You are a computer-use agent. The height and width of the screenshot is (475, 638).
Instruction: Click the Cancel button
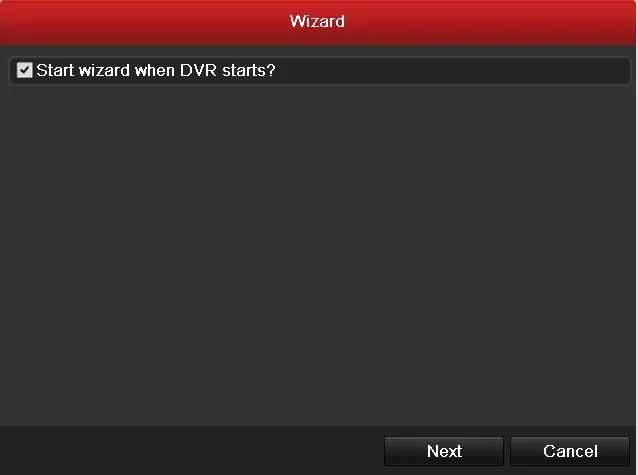[x=570, y=451]
